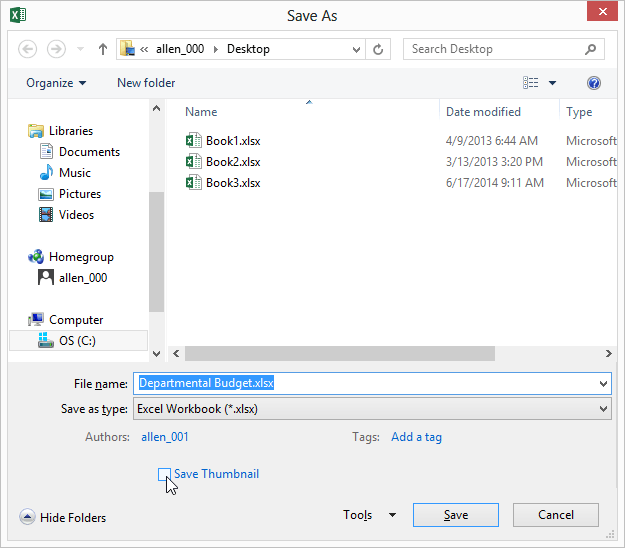Click the Book3.xlsx Excel file icon
Image resolution: width=625 pixels, height=548 pixels.
point(194,183)
